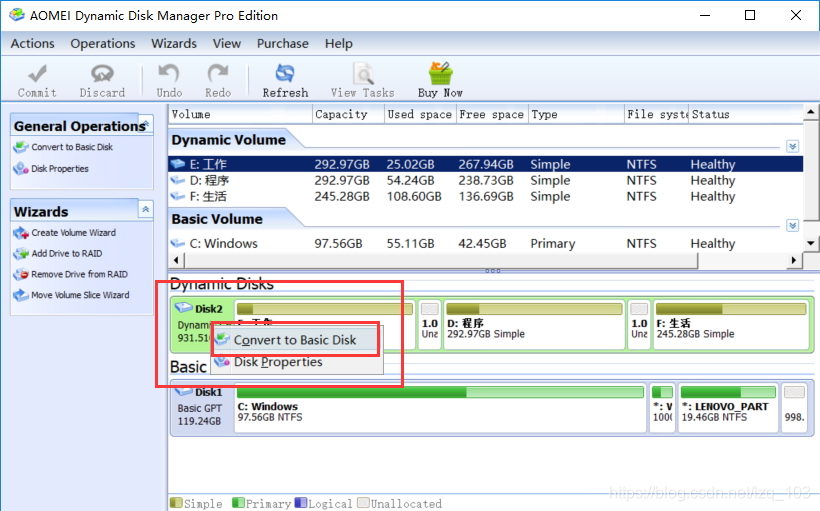Open the View menu
Viewport: 820px width, 511px height.
point(227,43)
